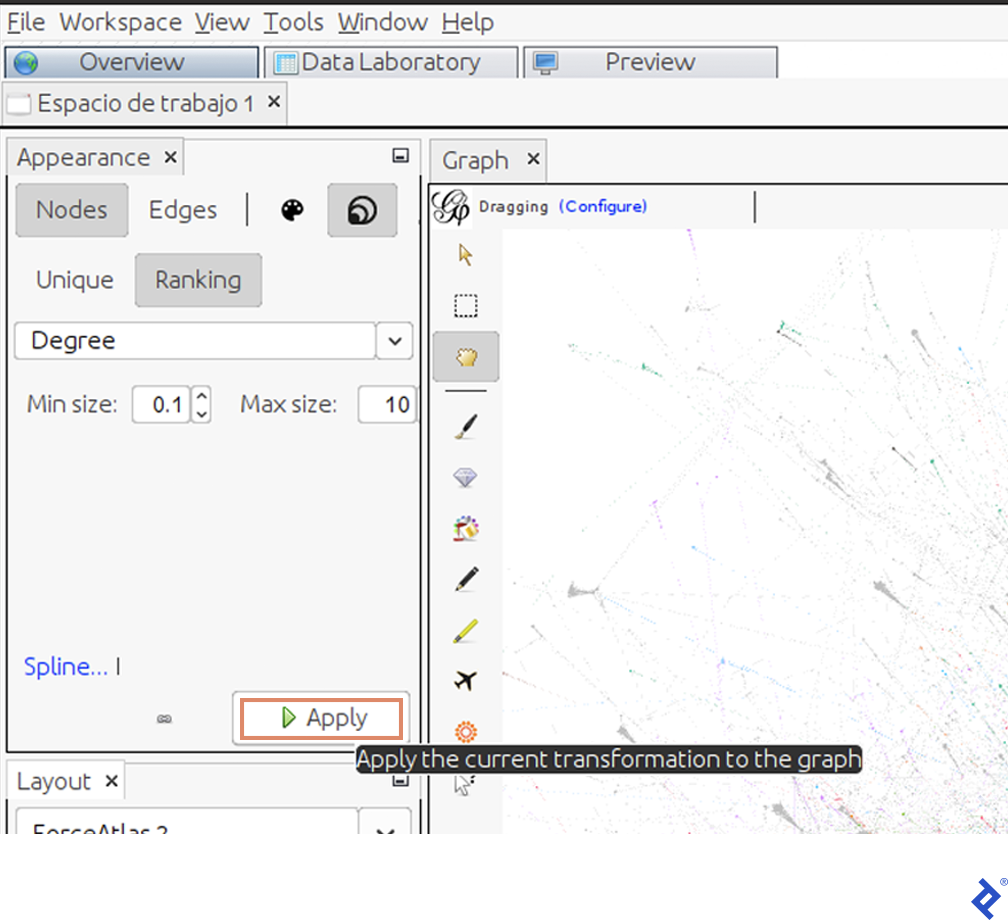Switch to Ranking mode

pos(198,280)
